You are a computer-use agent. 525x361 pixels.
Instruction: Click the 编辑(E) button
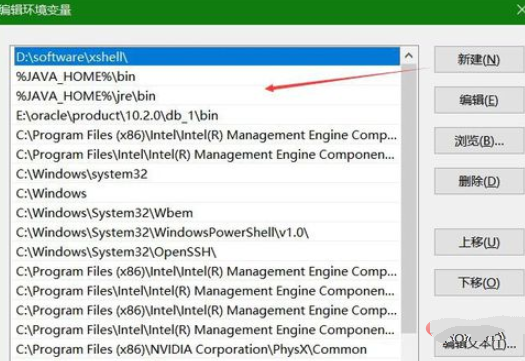point(479,100)
